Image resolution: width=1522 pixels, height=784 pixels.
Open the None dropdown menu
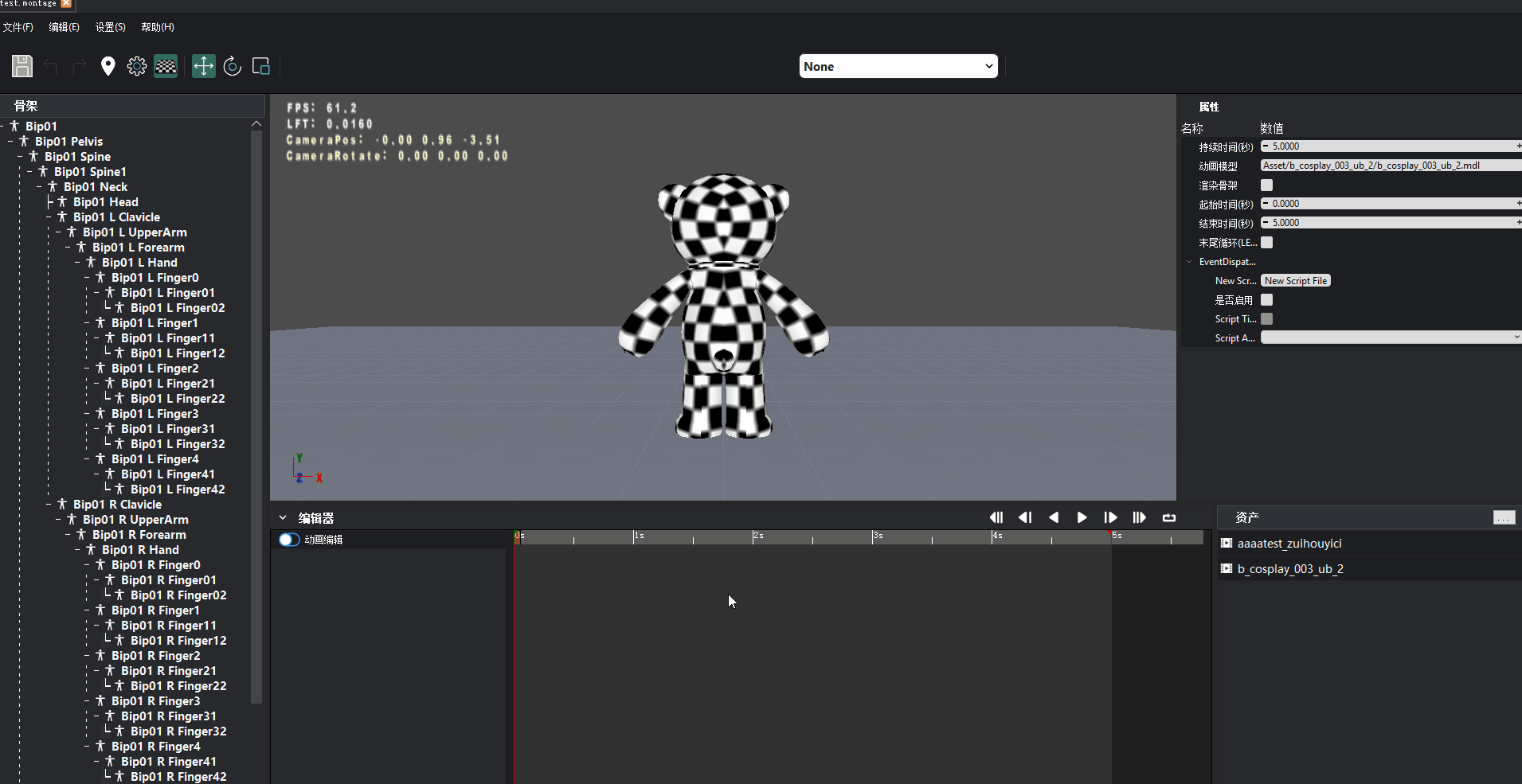pos(898,67)
